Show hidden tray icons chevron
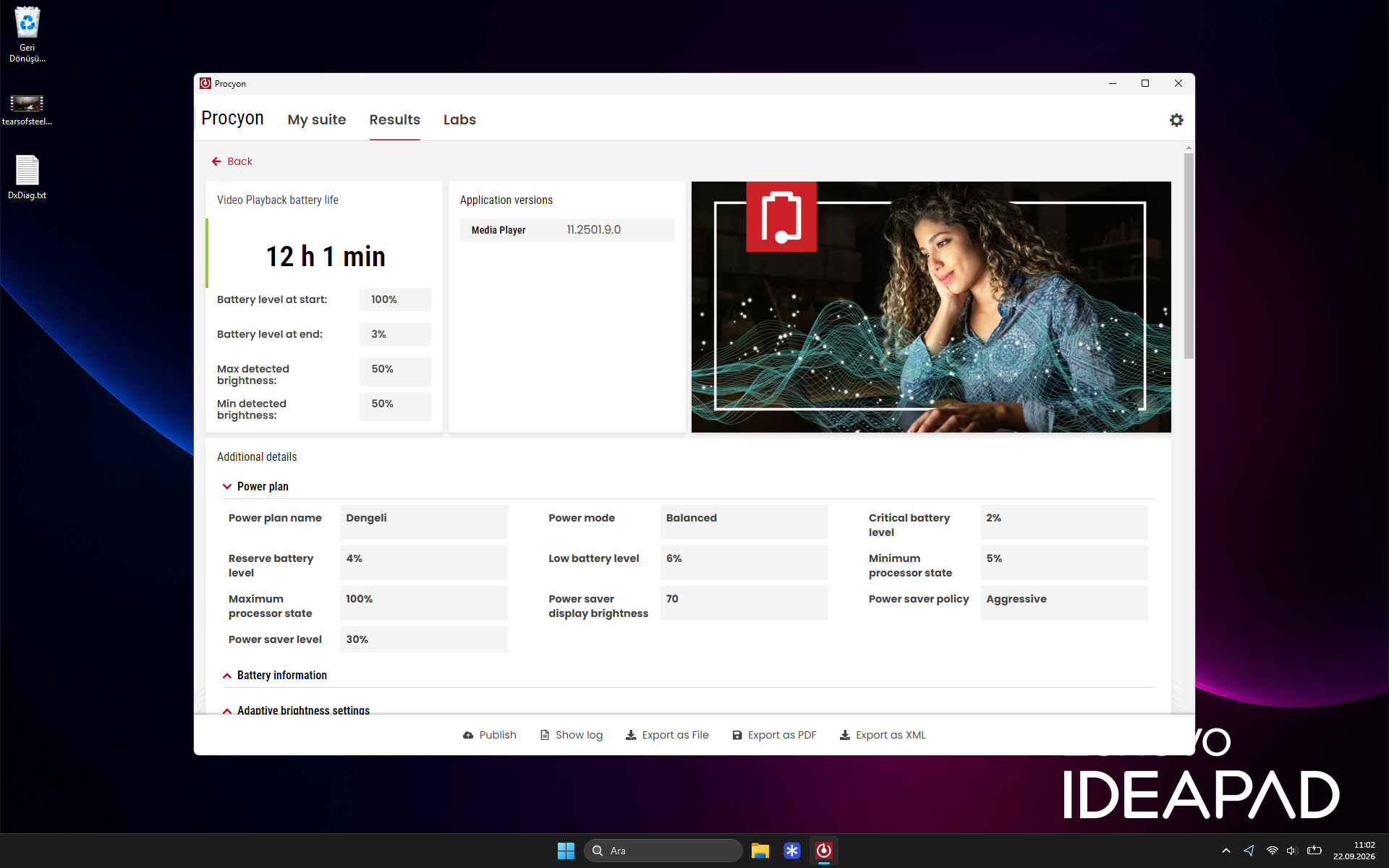1389x868 pixels. (1226, 851)
